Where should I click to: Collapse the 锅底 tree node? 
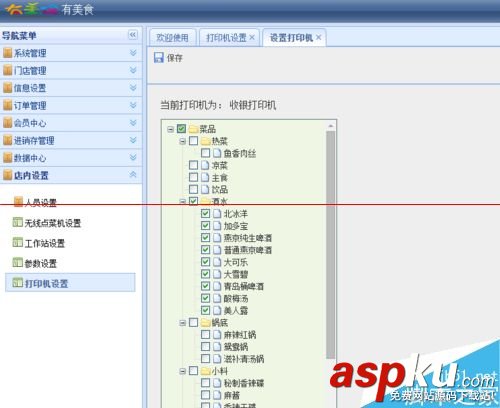click(183, 323)
